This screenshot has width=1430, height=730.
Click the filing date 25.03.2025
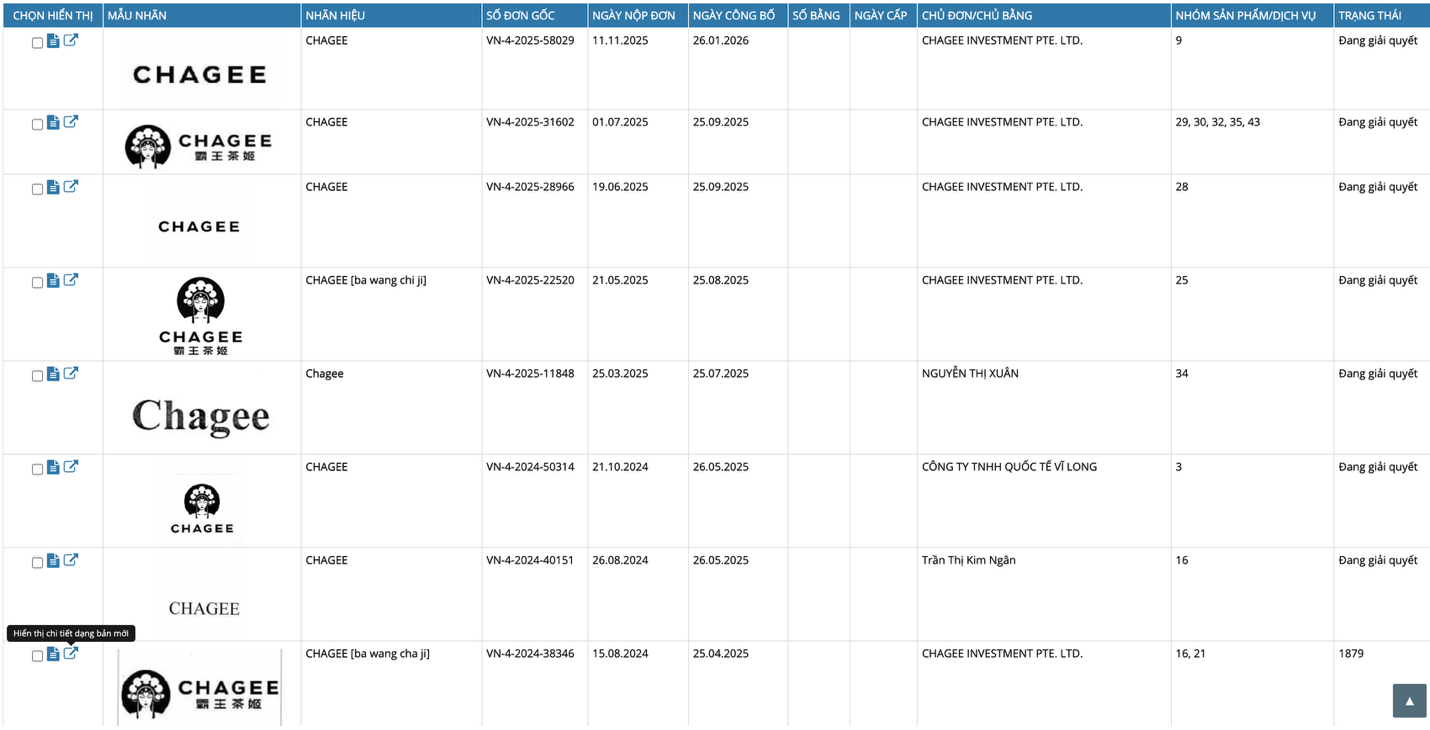click(x=620, y=374)
